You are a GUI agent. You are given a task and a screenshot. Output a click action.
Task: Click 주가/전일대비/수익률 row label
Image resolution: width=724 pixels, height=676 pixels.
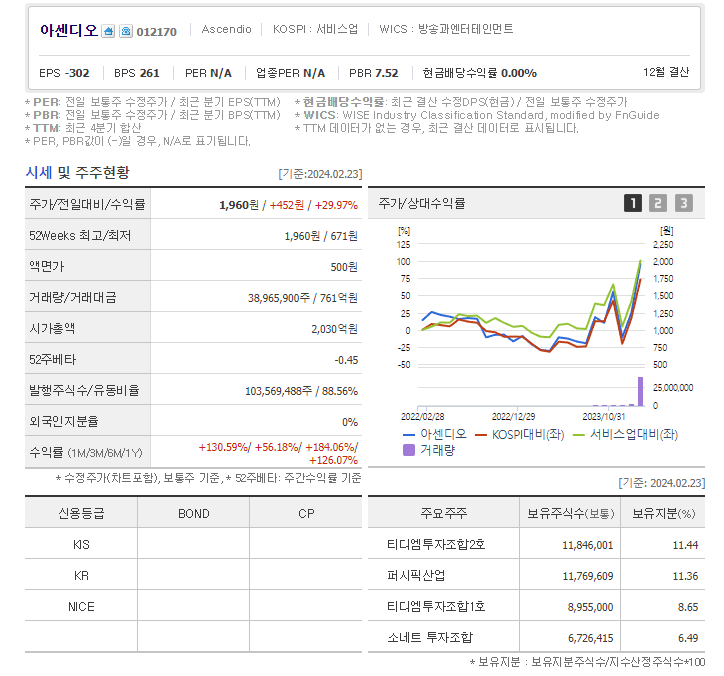coord(87,204)
